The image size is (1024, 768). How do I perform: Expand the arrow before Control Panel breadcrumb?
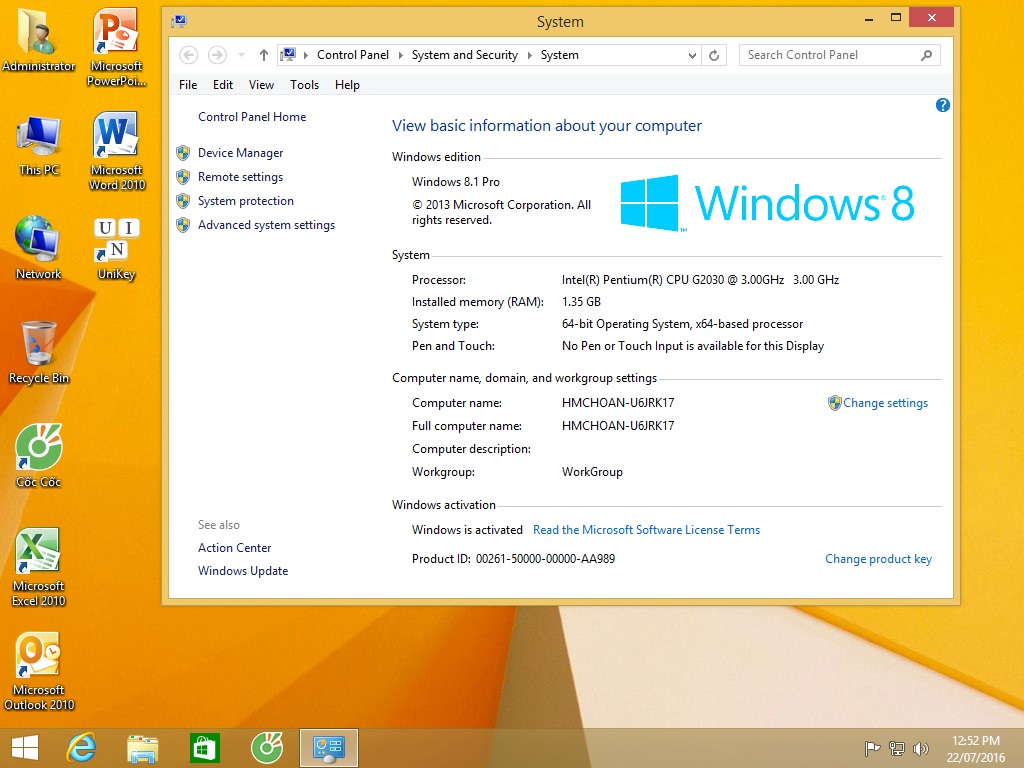click(306, 56)
